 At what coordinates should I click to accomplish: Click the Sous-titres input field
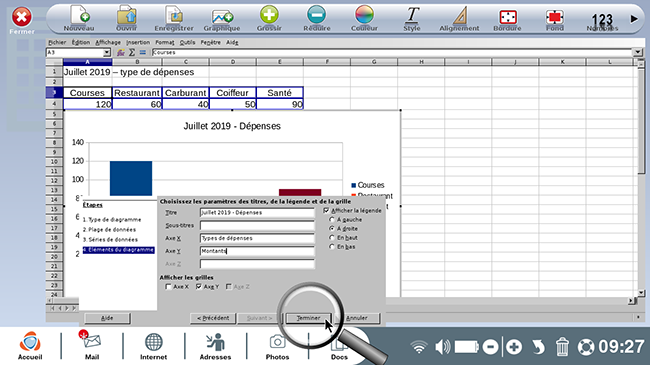click(x=257, y=225)
